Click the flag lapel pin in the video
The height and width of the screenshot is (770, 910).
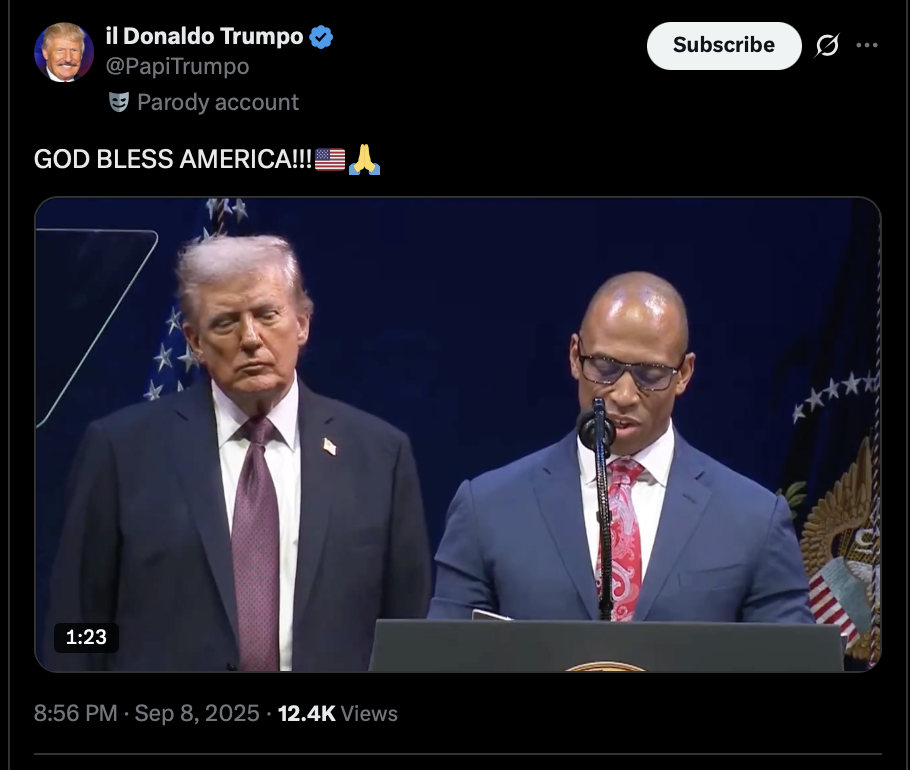(330, 446)
